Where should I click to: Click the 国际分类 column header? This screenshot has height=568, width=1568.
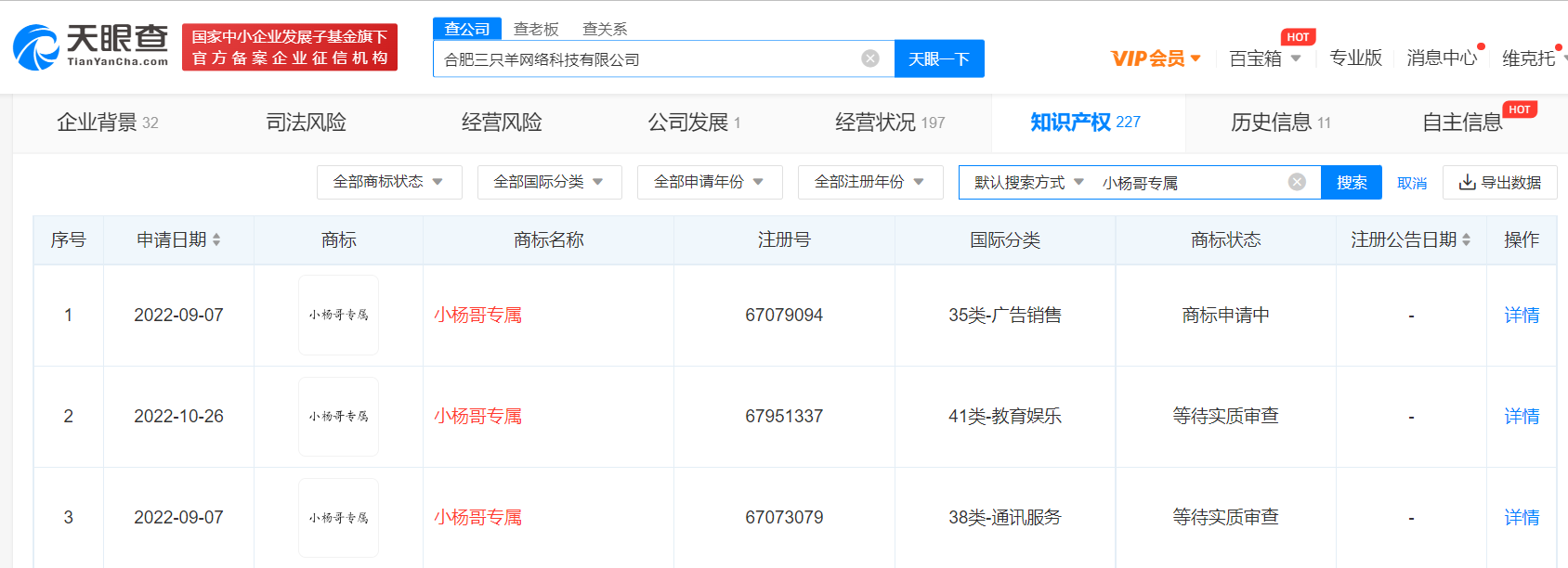point(1005,240)
